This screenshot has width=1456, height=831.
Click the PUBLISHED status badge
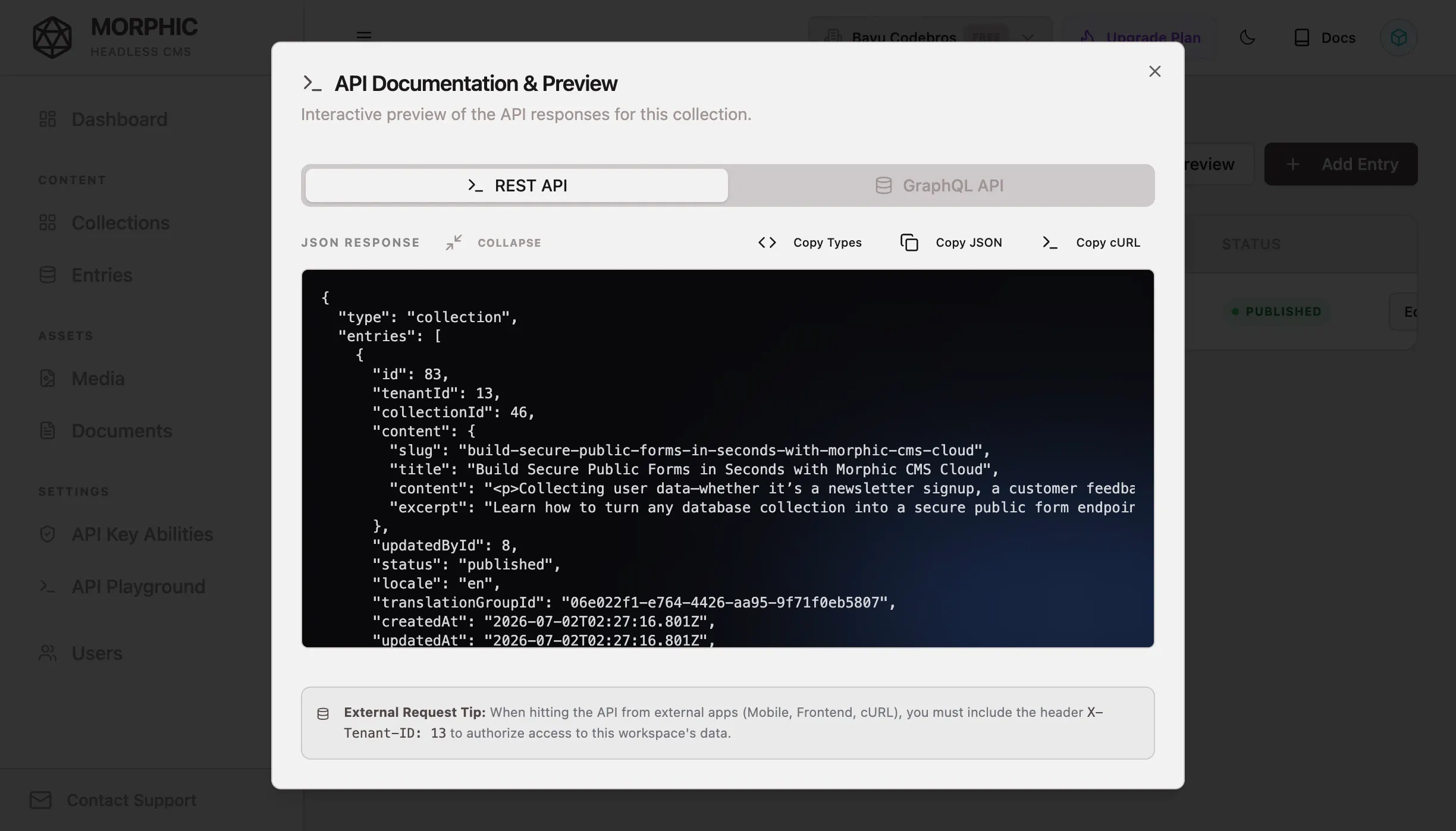(1277, 311)
